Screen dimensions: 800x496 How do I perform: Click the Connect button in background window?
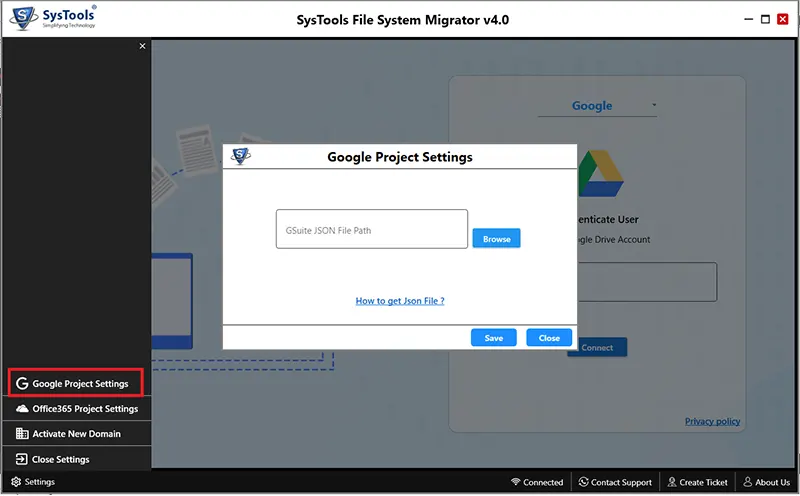coord(597,348)
